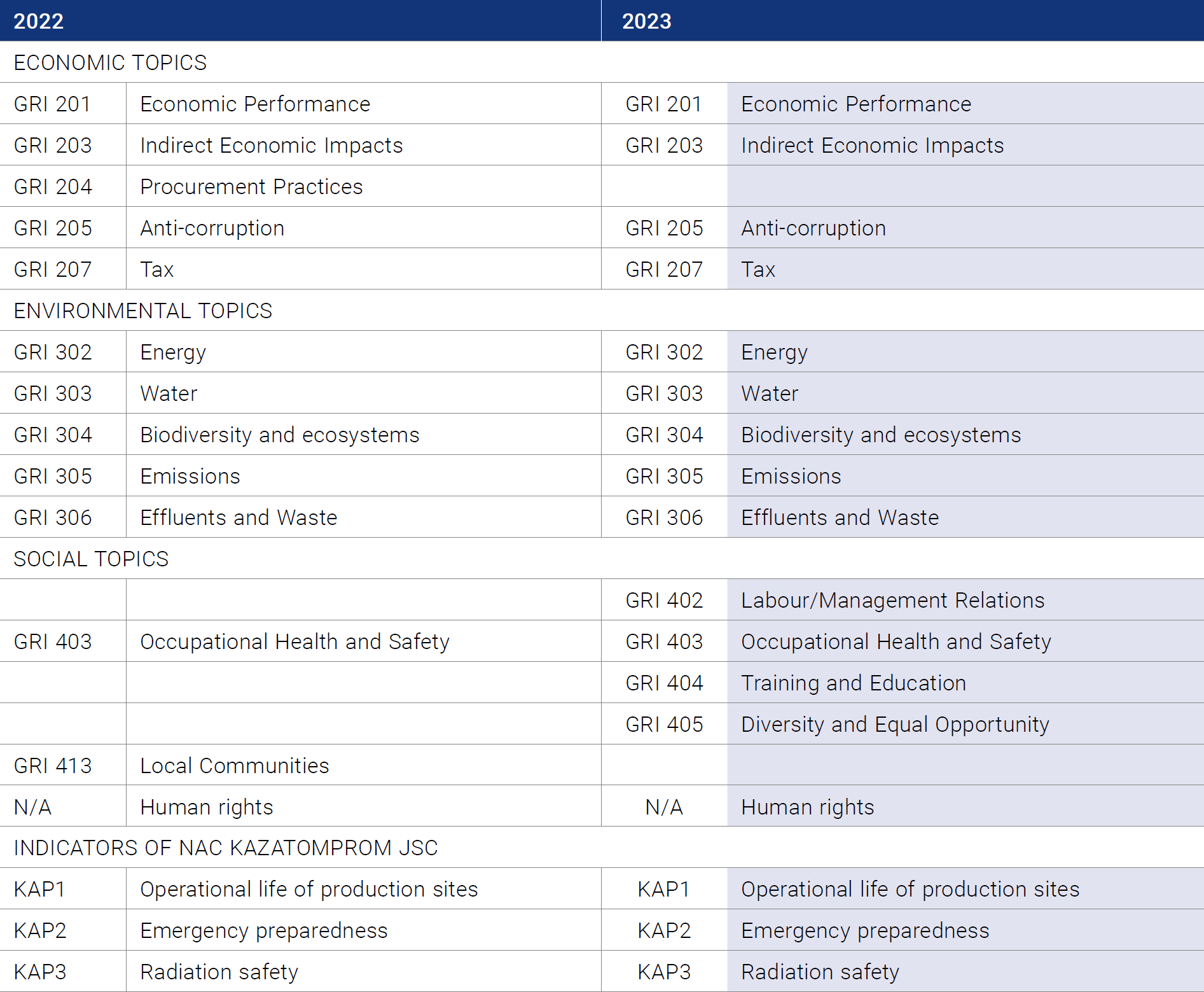The height and width of the screenshot is (992, 1204).
Task: Click the GRI 405 code cell
Action: (x=665, y=724)
